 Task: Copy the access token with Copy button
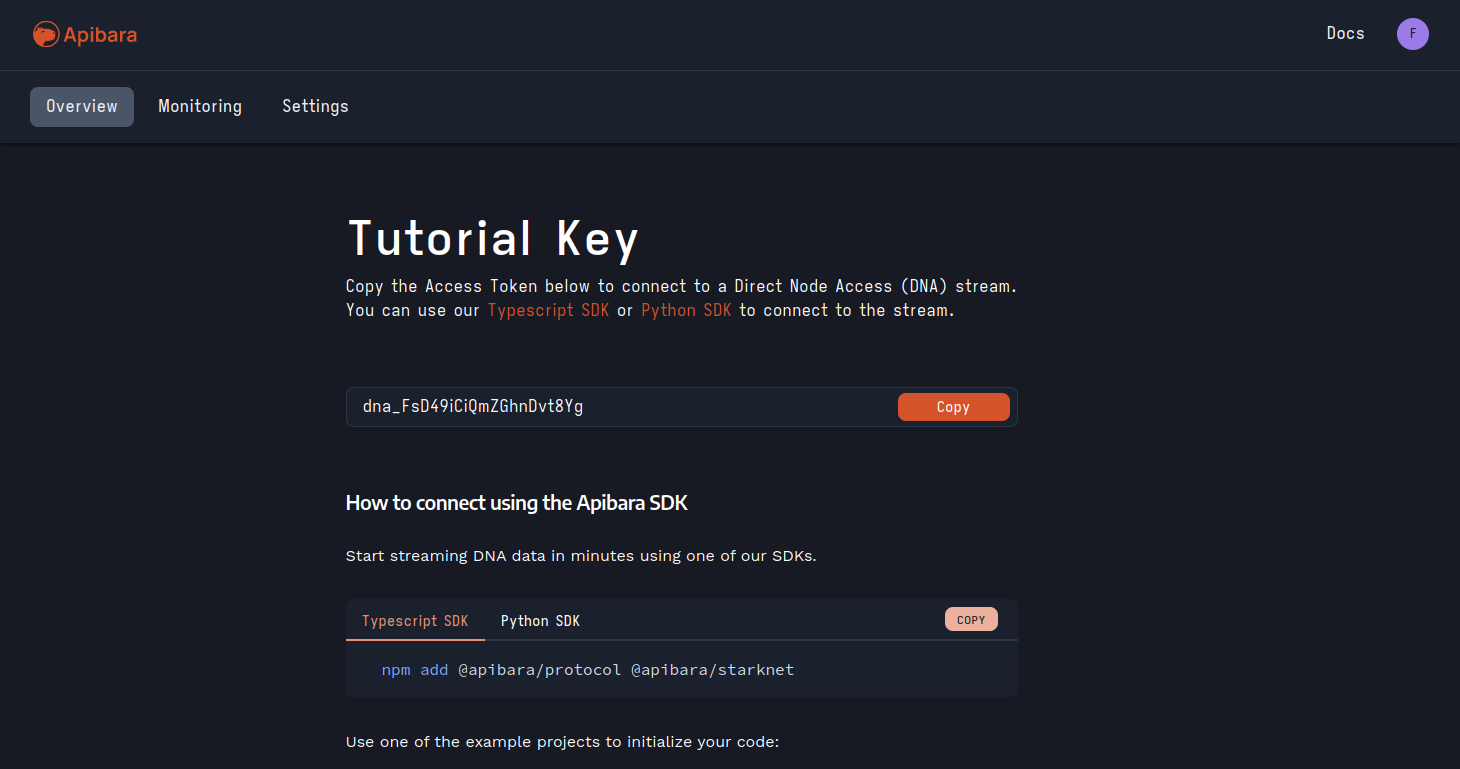(x=953, y=407)
